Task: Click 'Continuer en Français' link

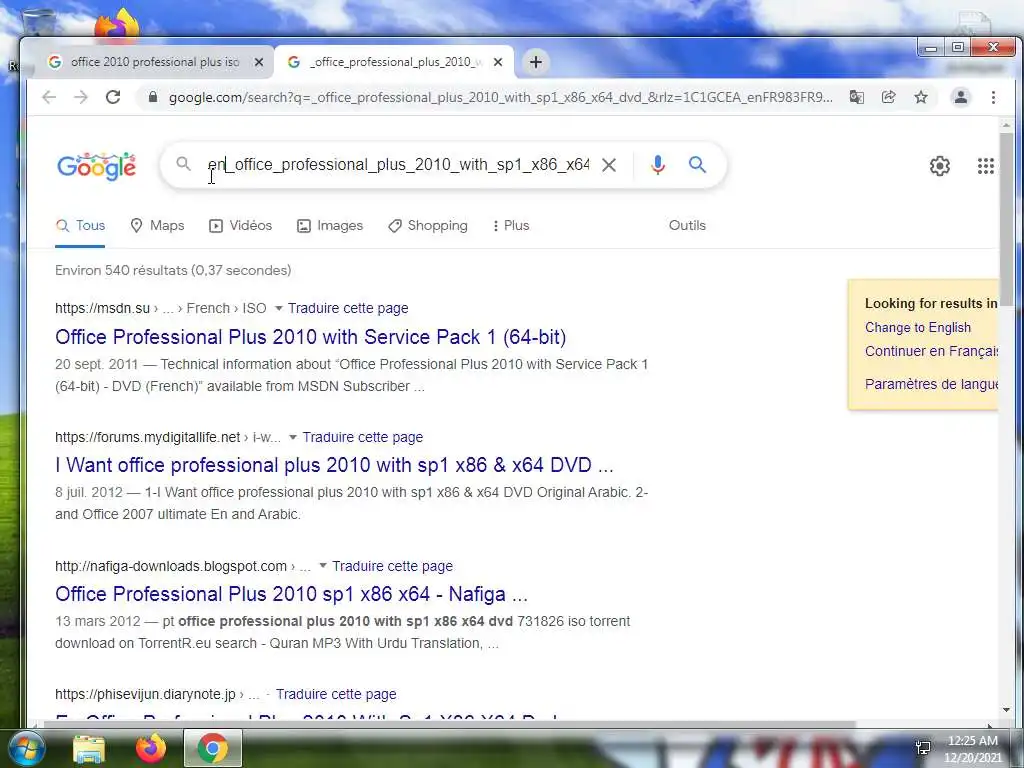Action: (931, 351)
